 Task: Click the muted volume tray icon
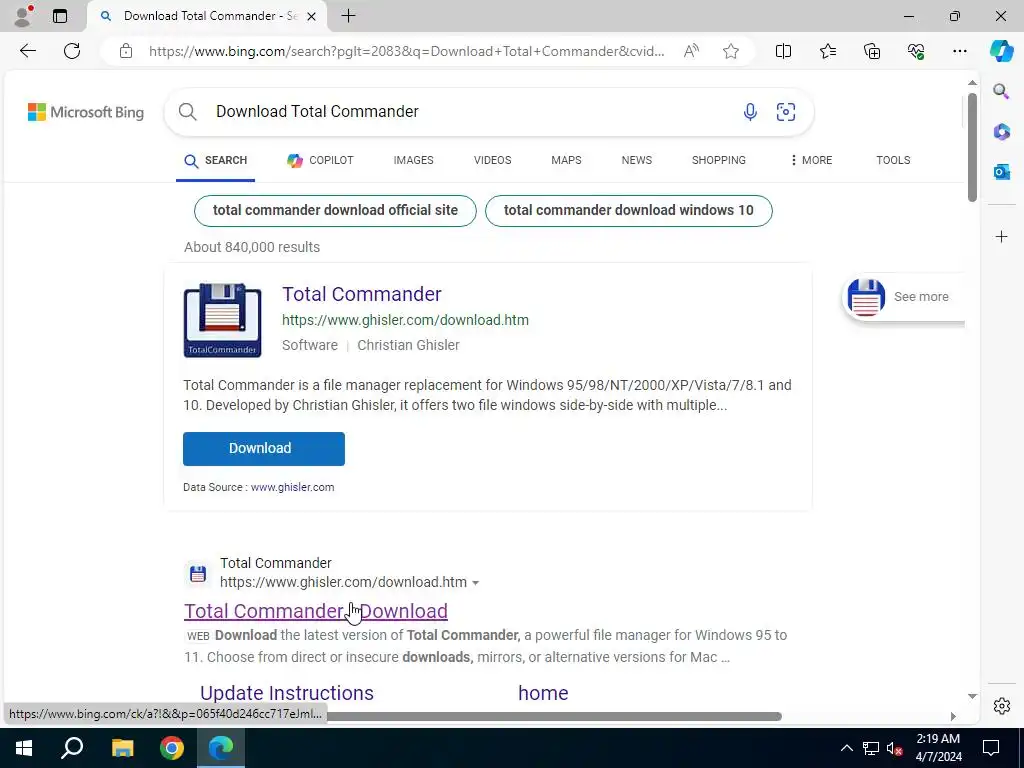pyautogui.click(x=895, y=748)
